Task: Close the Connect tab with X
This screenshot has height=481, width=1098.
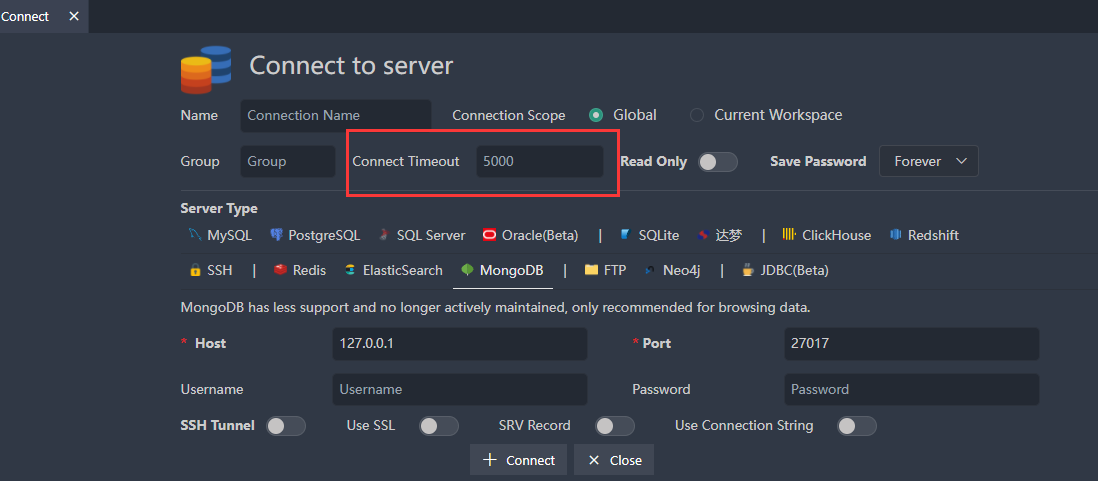Action: (x=74, y=16)
